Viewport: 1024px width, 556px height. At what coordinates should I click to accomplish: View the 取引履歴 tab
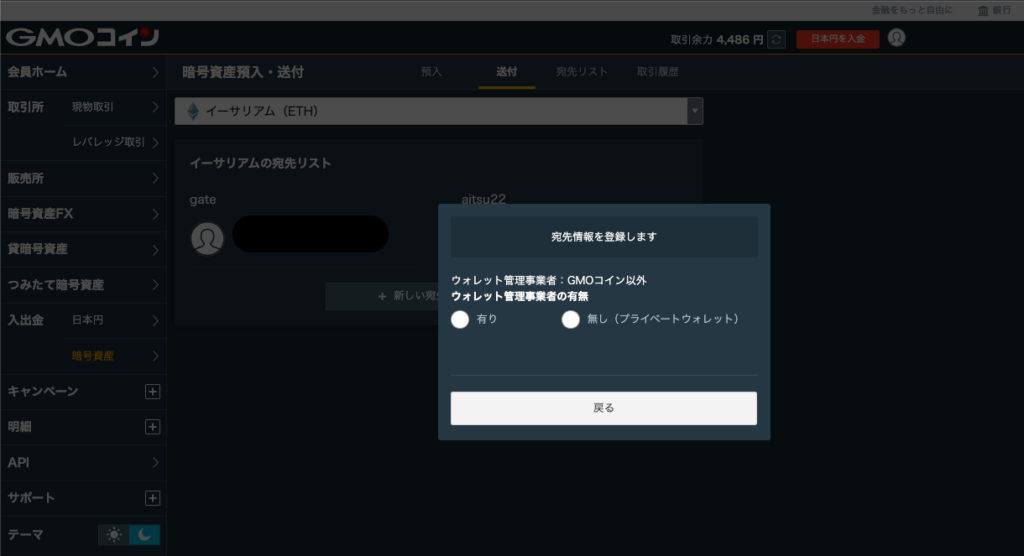(x=658, y=72)
